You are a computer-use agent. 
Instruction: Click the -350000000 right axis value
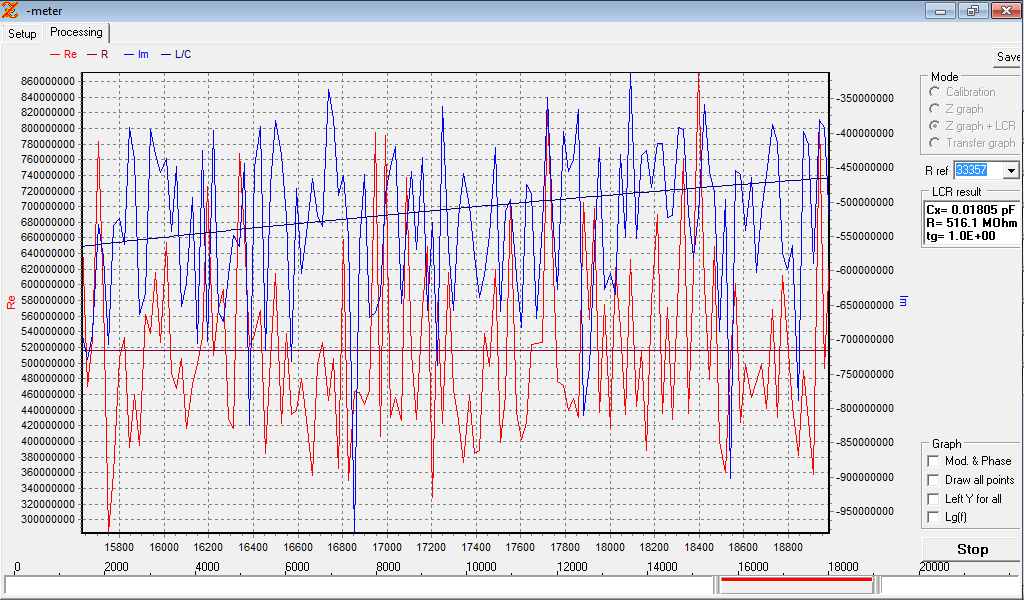863,99
